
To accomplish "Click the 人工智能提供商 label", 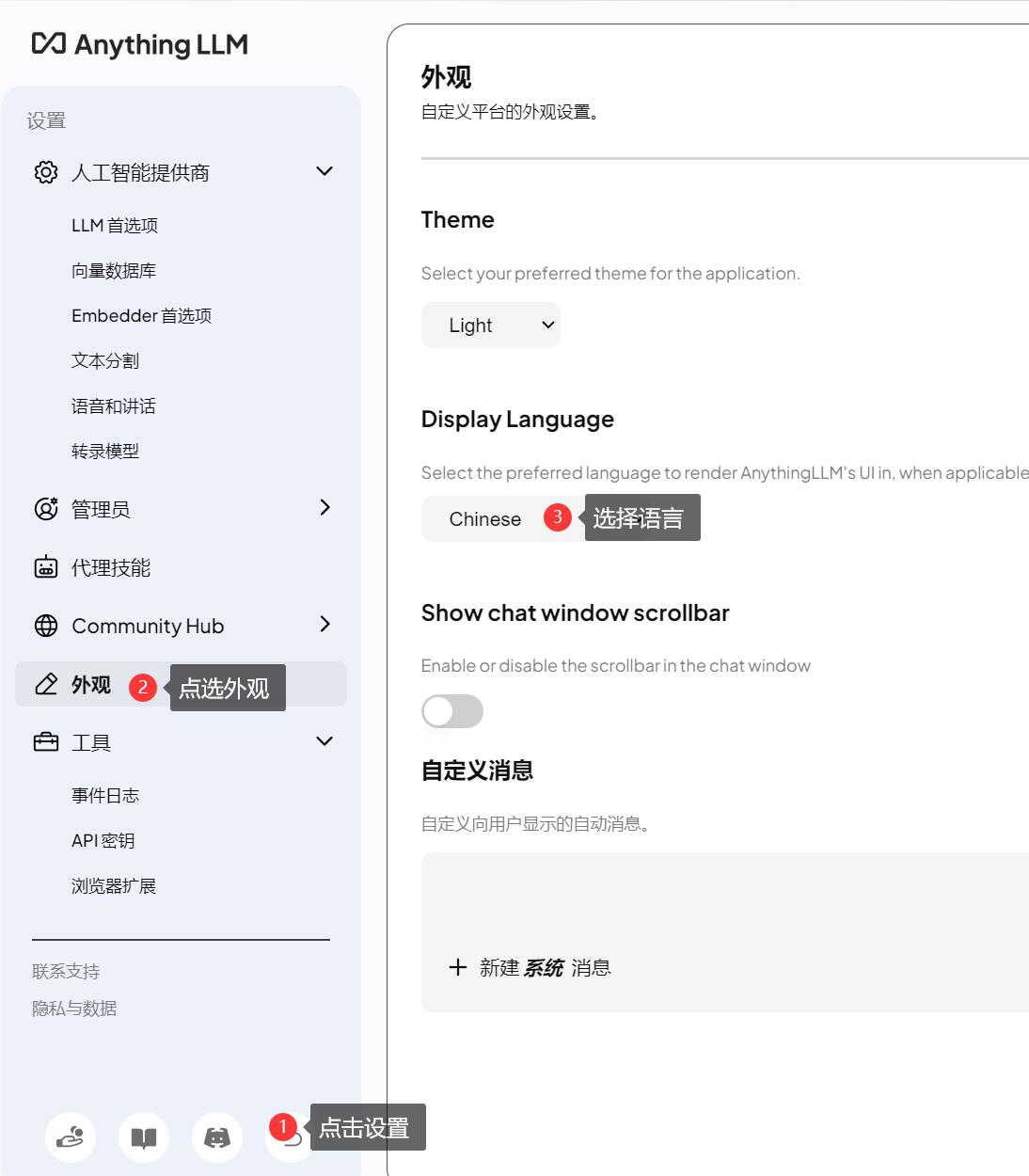I will [x=140, y=172].
